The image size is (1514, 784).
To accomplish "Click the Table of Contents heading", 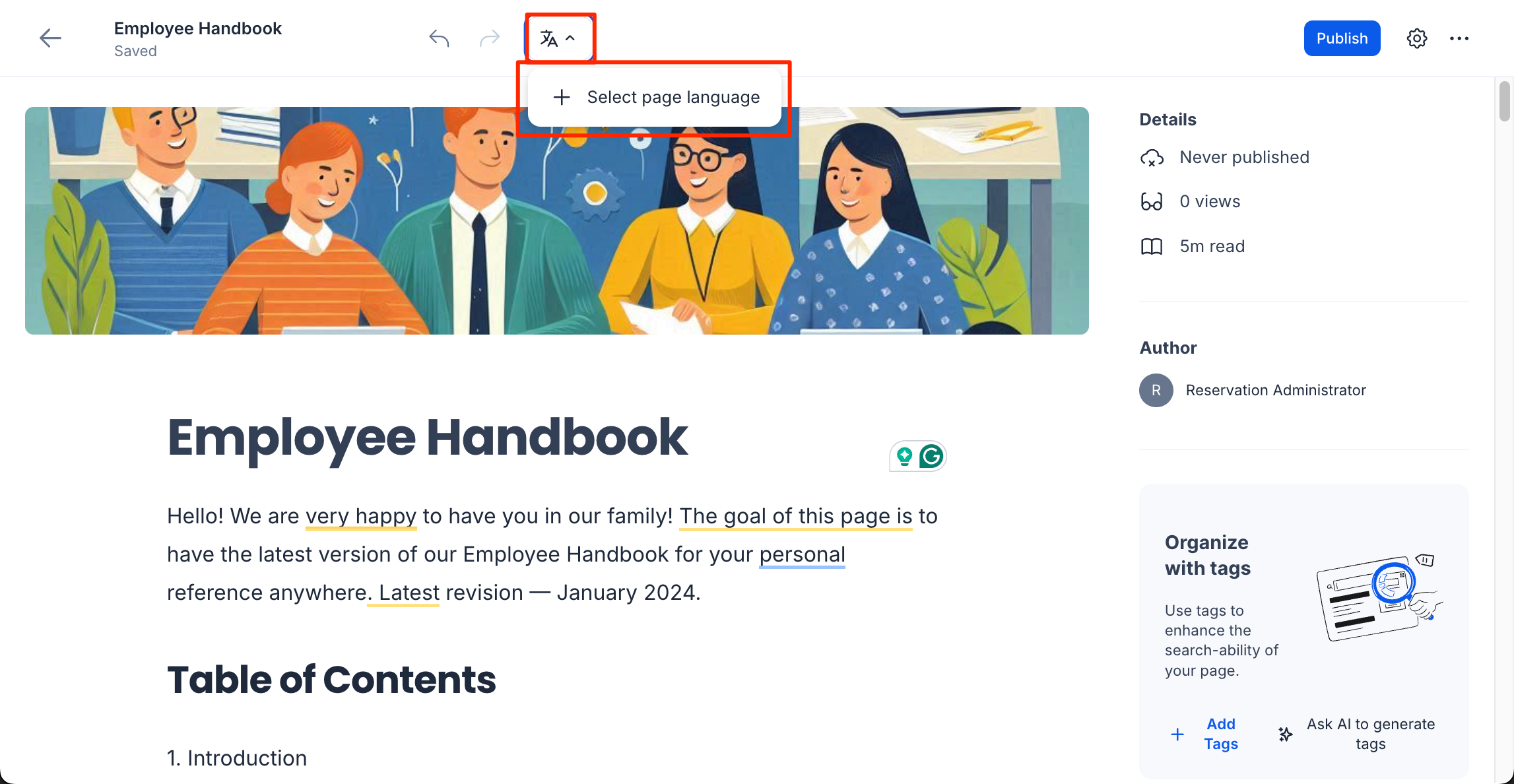I will (331, 680).
